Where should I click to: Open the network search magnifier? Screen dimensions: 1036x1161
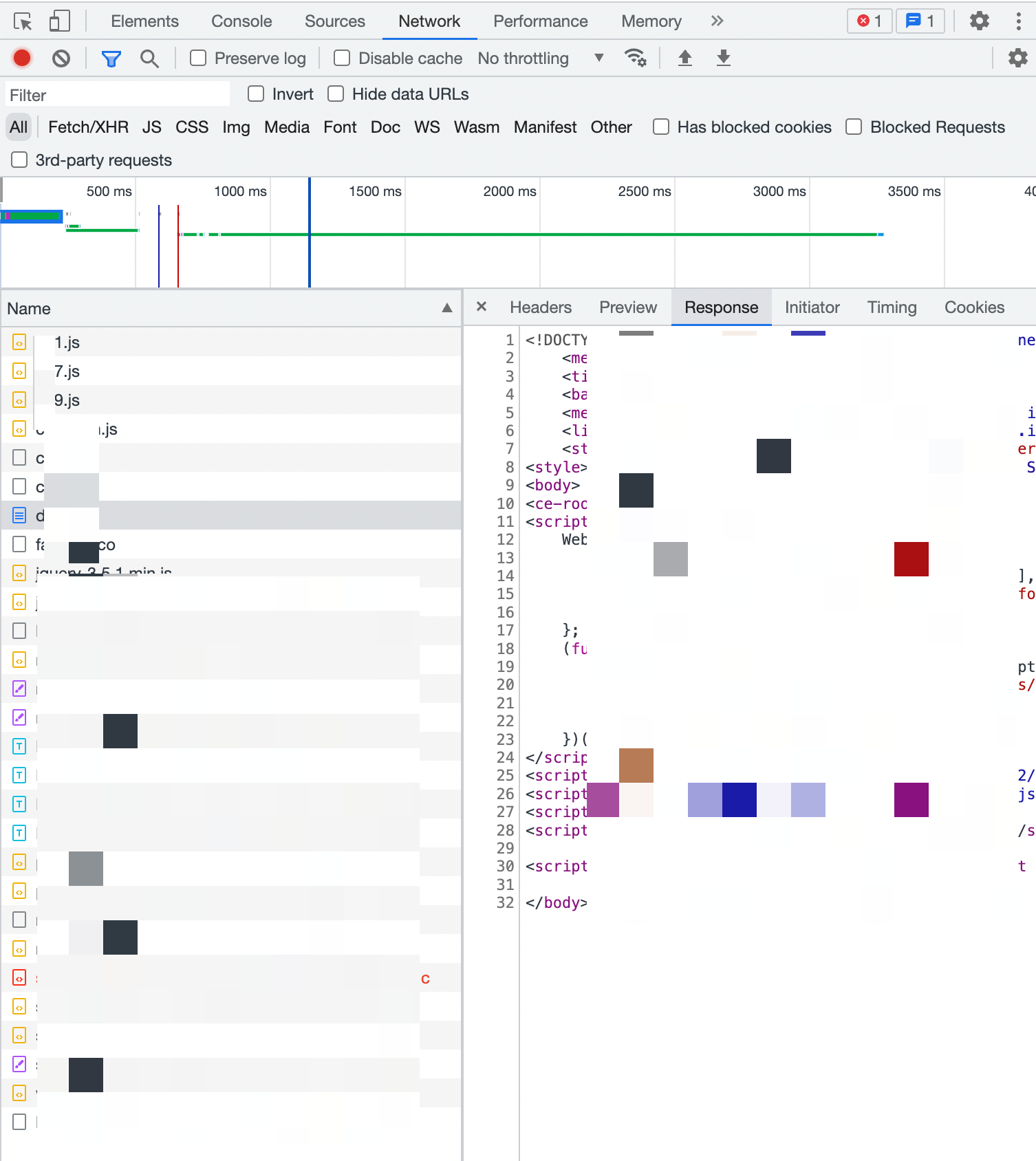tap(149, 58)
